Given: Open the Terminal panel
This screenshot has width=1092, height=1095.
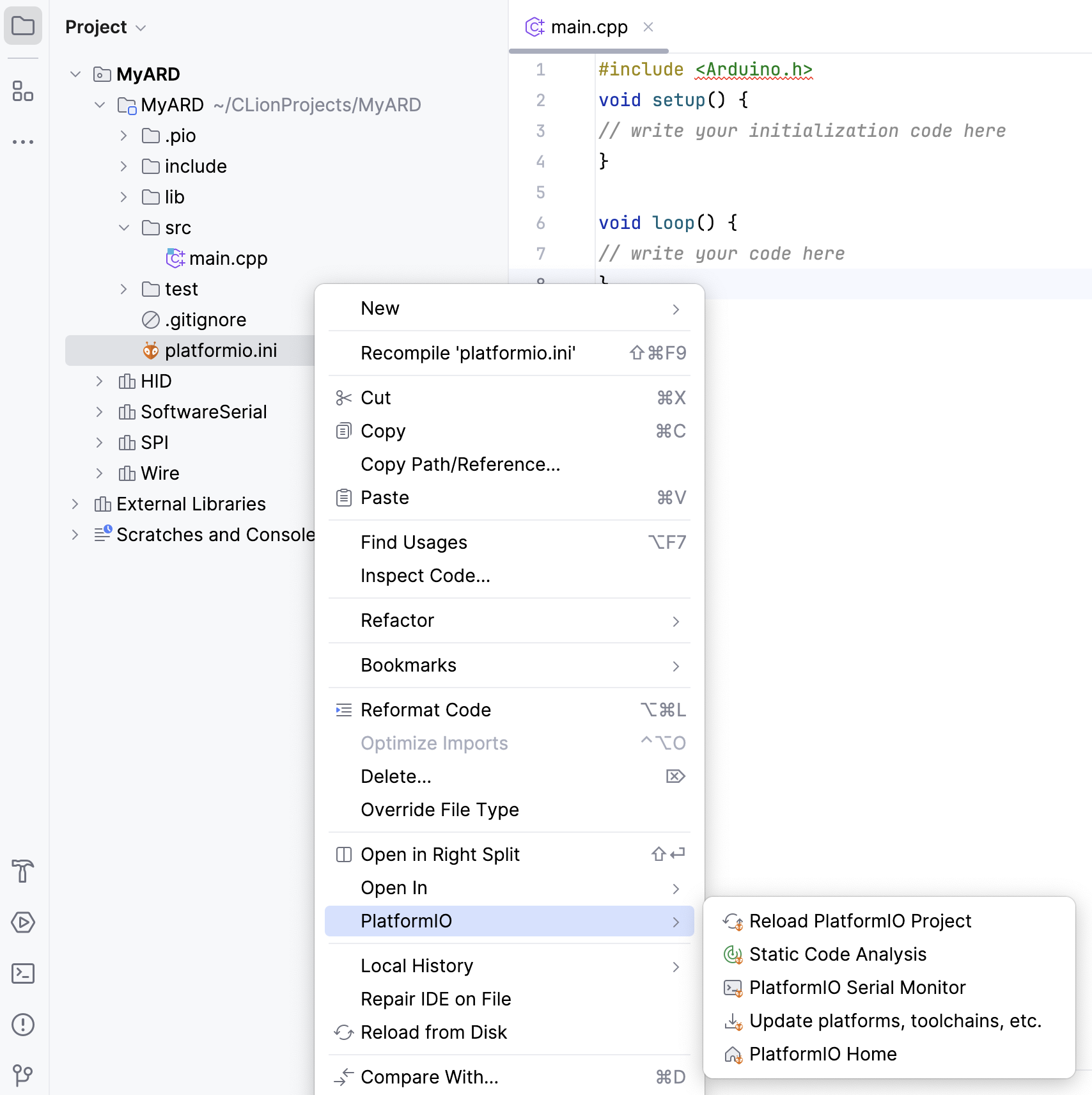Looking at the screenshot, I should point(23,973).
